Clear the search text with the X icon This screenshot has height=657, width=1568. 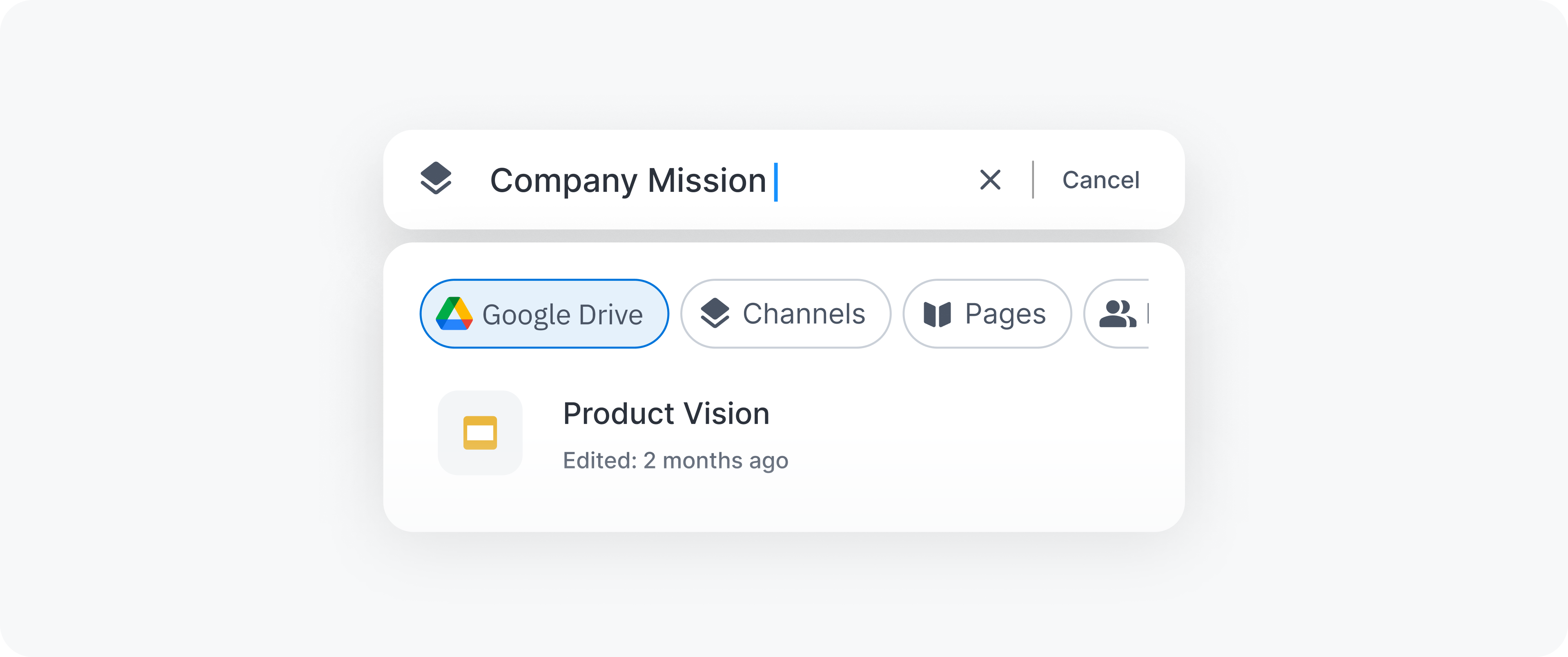click(x=990, y=180)
